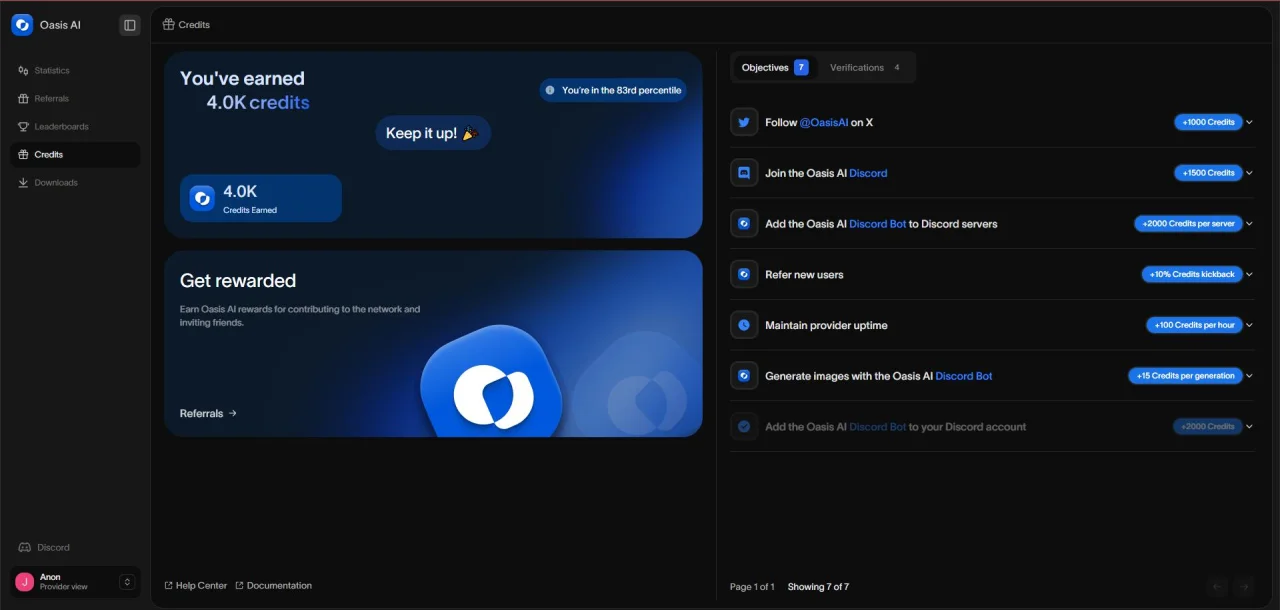The height and width of the screenshot is (610, 1280).
Task: Click the Credits Earned logo icon
Action: 202,198
